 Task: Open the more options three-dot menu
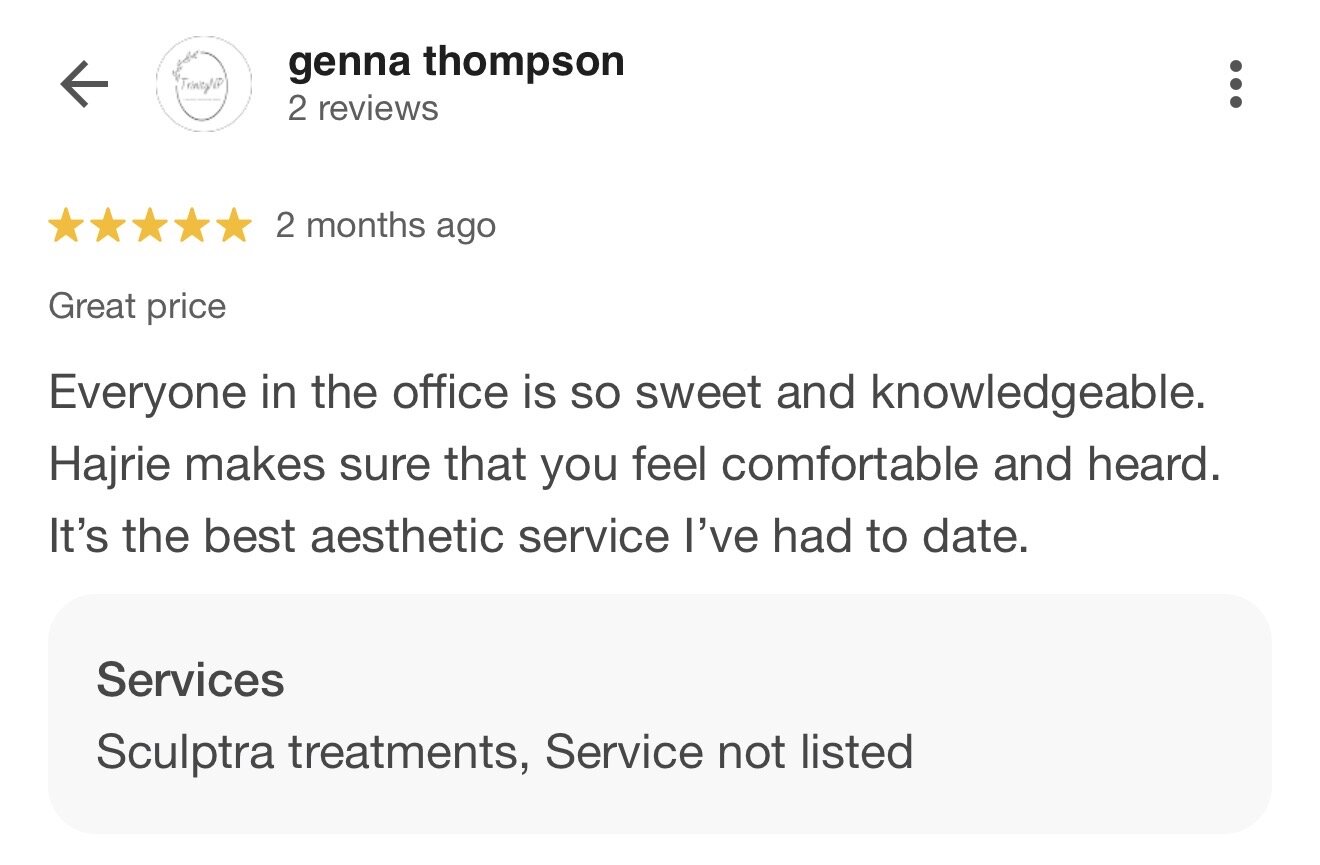point(1236,84)
